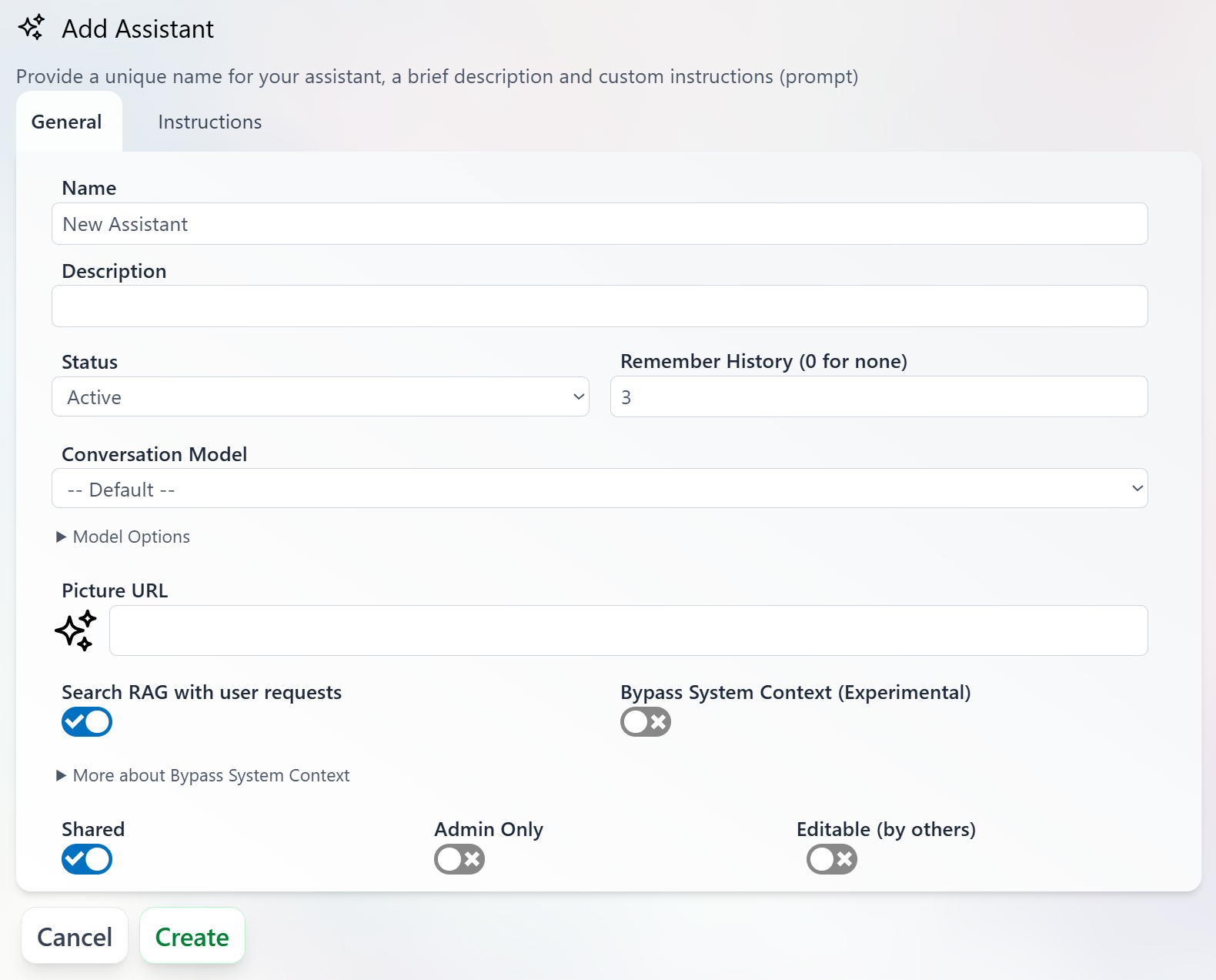This screenshot has width=1216, height=980.
Task: Click the assistant picture sparkle icon
Action: (x=75, y=630)
